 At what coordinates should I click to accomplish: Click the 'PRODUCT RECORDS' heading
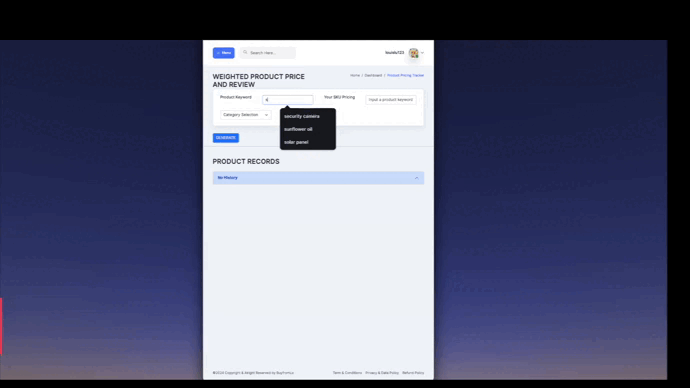[246, 161]
